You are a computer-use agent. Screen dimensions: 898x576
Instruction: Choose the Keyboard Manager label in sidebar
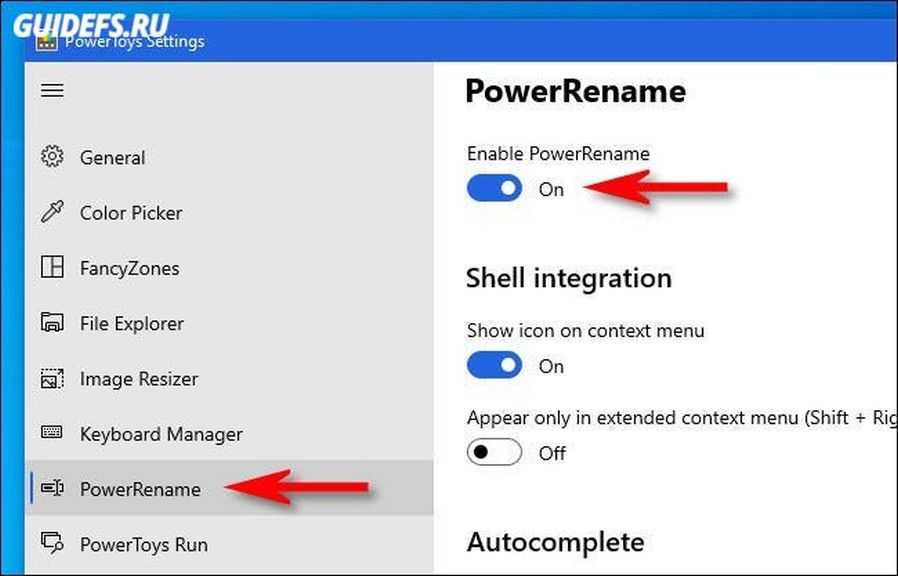(x=161, y=434)
